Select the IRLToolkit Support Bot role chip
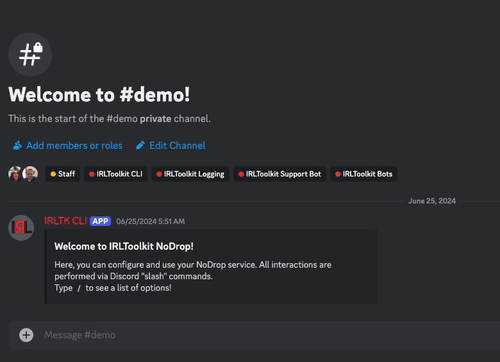The width and height of the screenshot is (500, 362). [x=280, y=174]
